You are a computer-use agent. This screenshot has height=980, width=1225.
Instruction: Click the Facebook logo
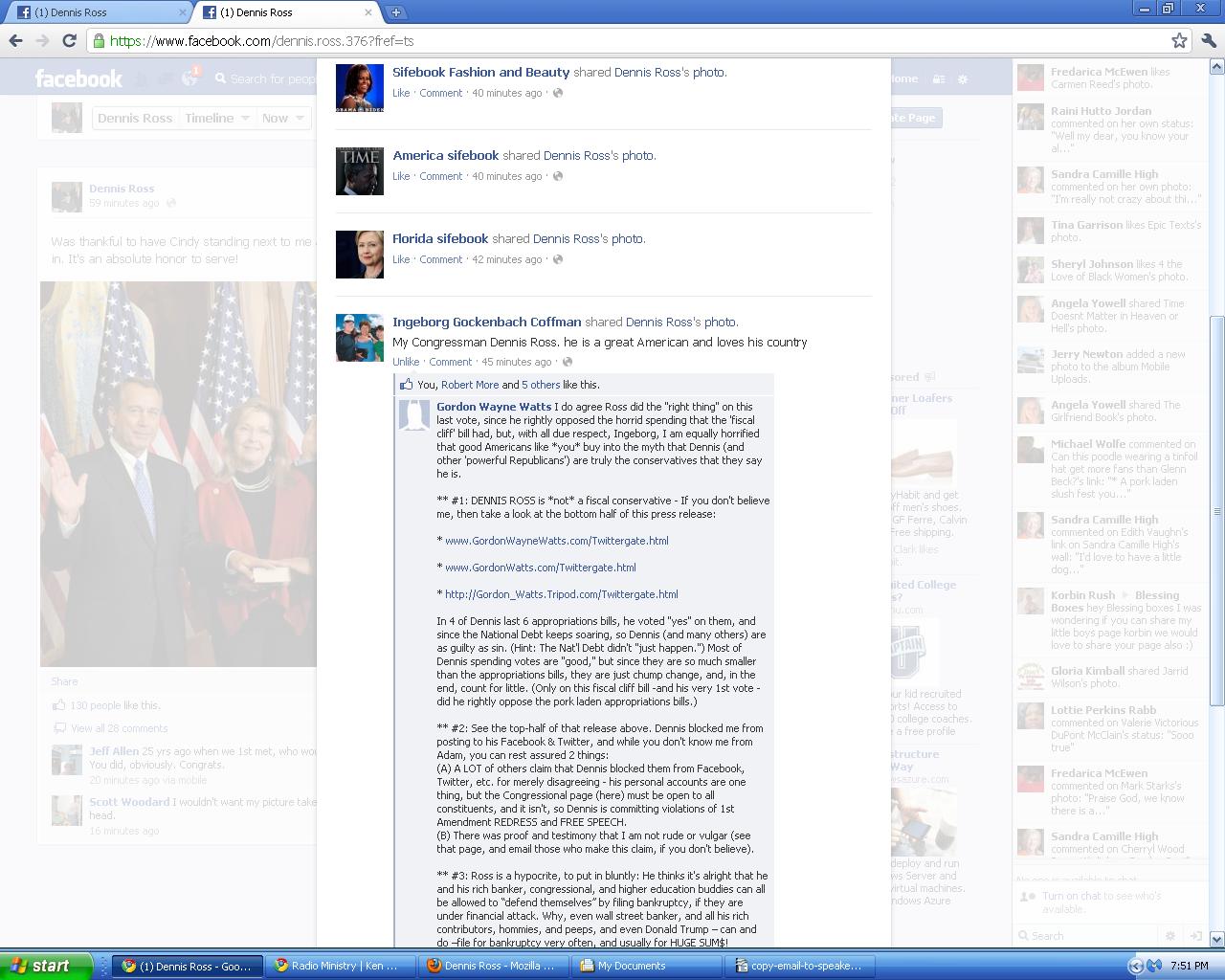point(78,78)
